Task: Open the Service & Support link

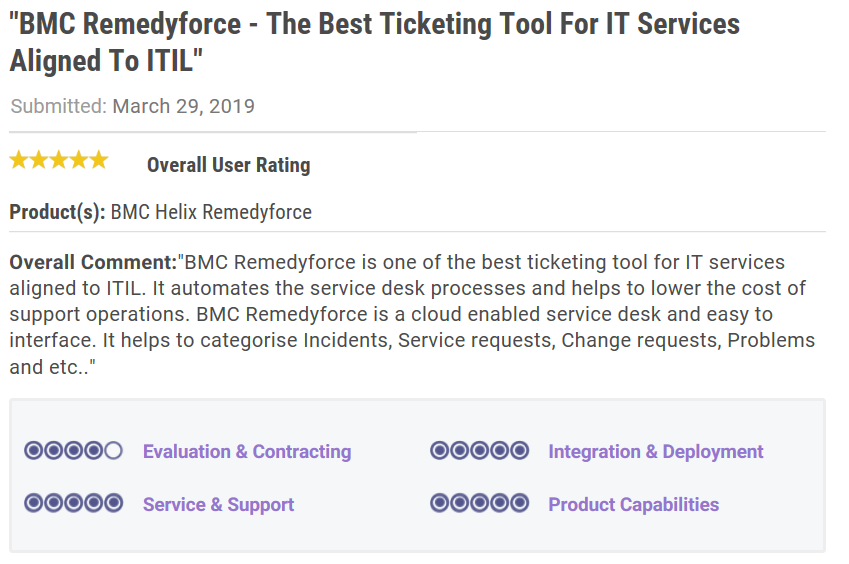Action: coord(218,504)
